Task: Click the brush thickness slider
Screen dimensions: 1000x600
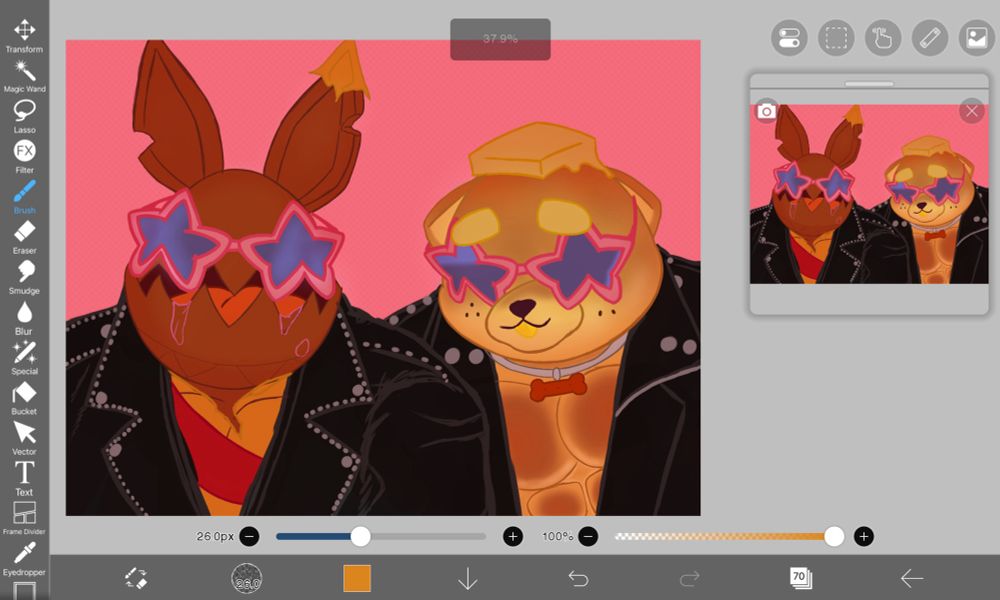Action: (381, 536)
